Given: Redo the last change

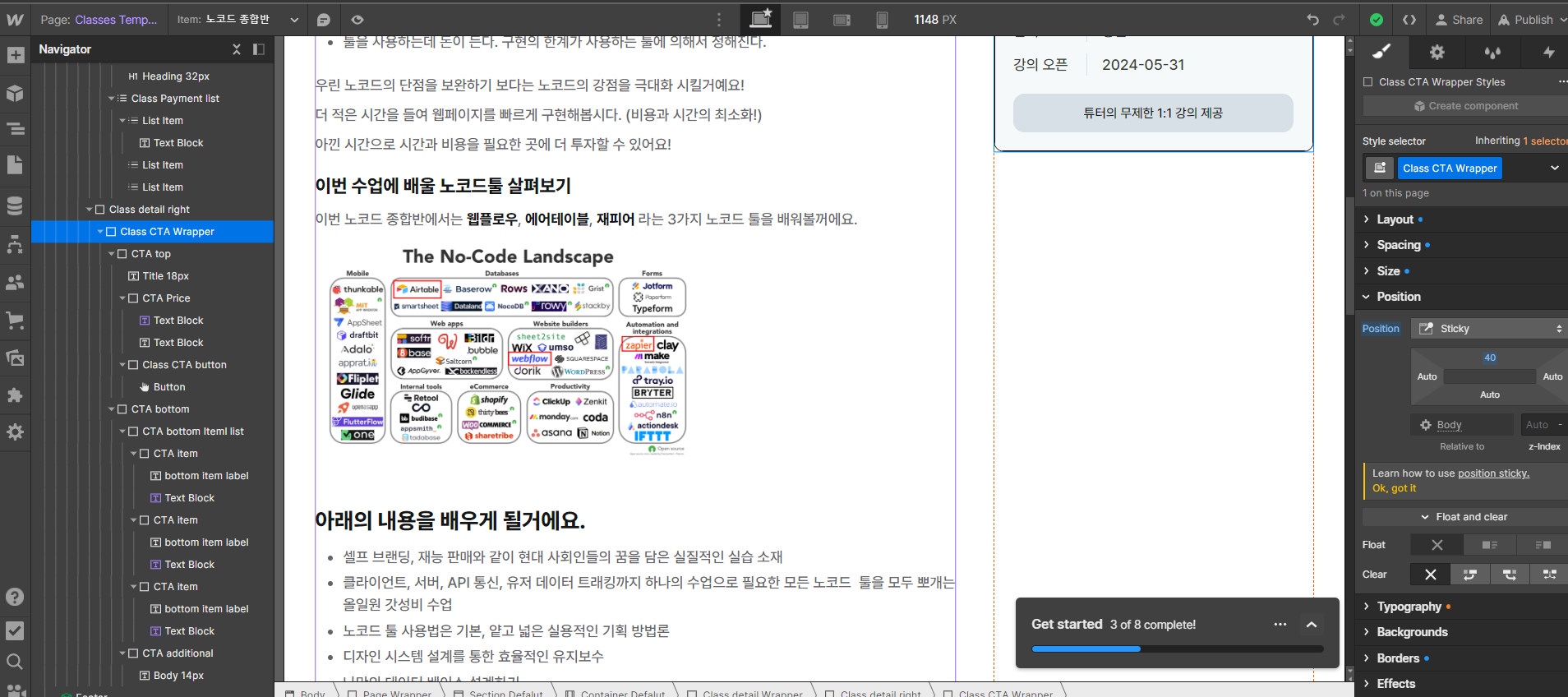Looking at the screenshot, I should [1340, 20].
